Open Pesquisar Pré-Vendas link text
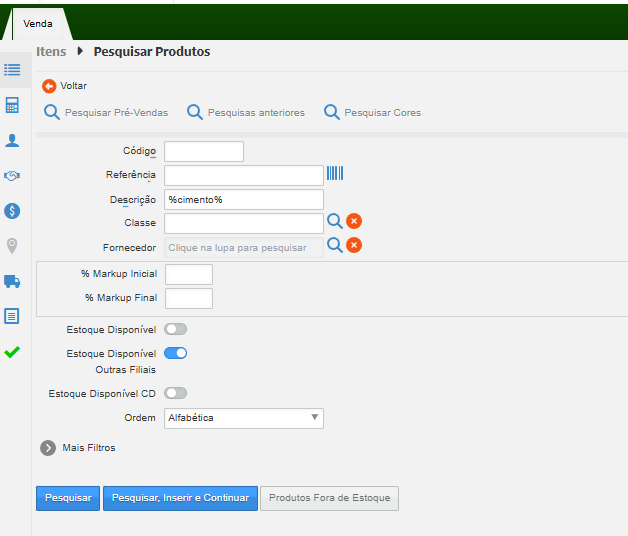The image size is (628, 536). (x=117, y=113)
